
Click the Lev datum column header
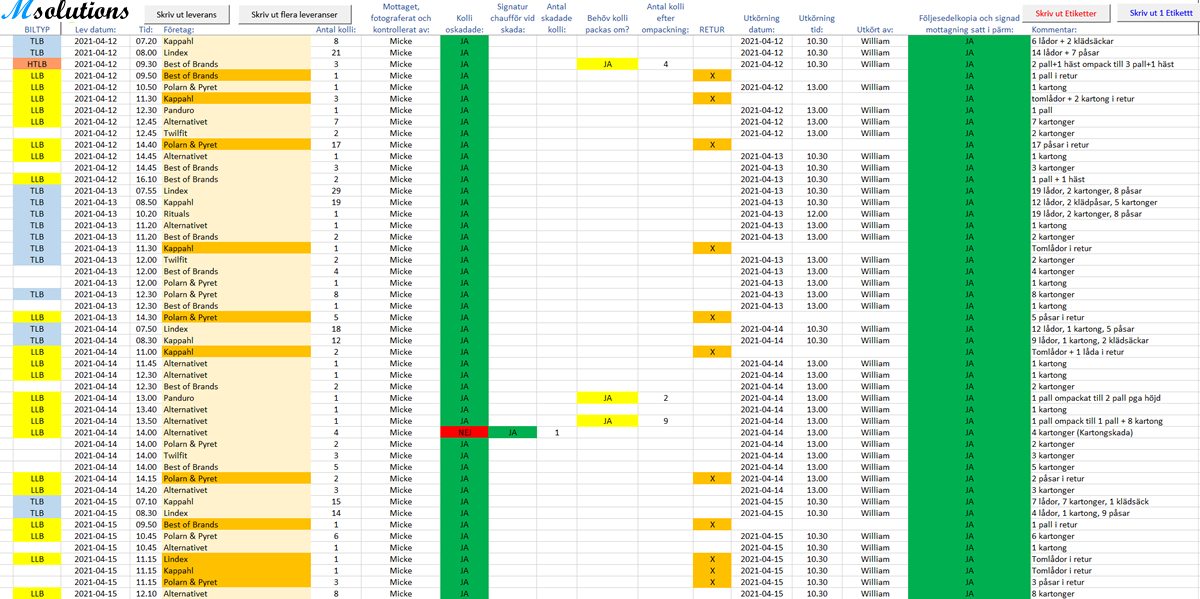coord(96,30)
